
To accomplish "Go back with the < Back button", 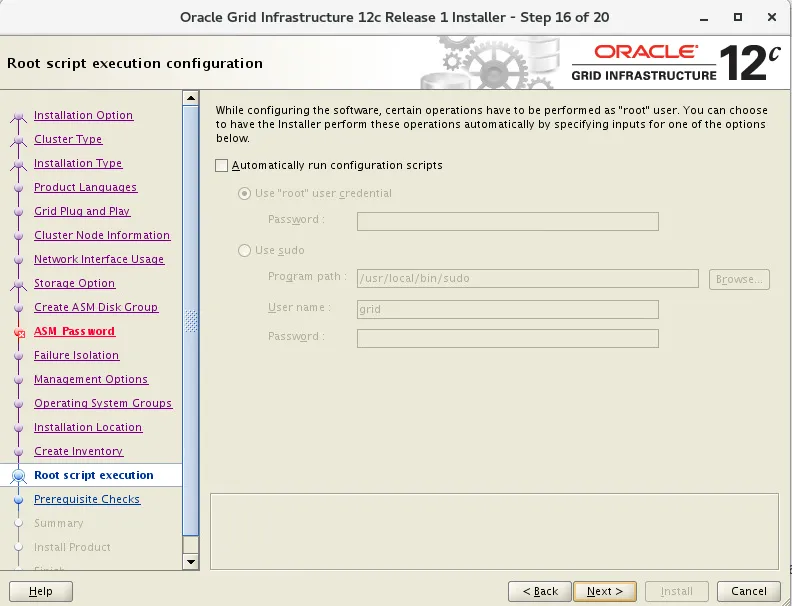I will [540, 591].
